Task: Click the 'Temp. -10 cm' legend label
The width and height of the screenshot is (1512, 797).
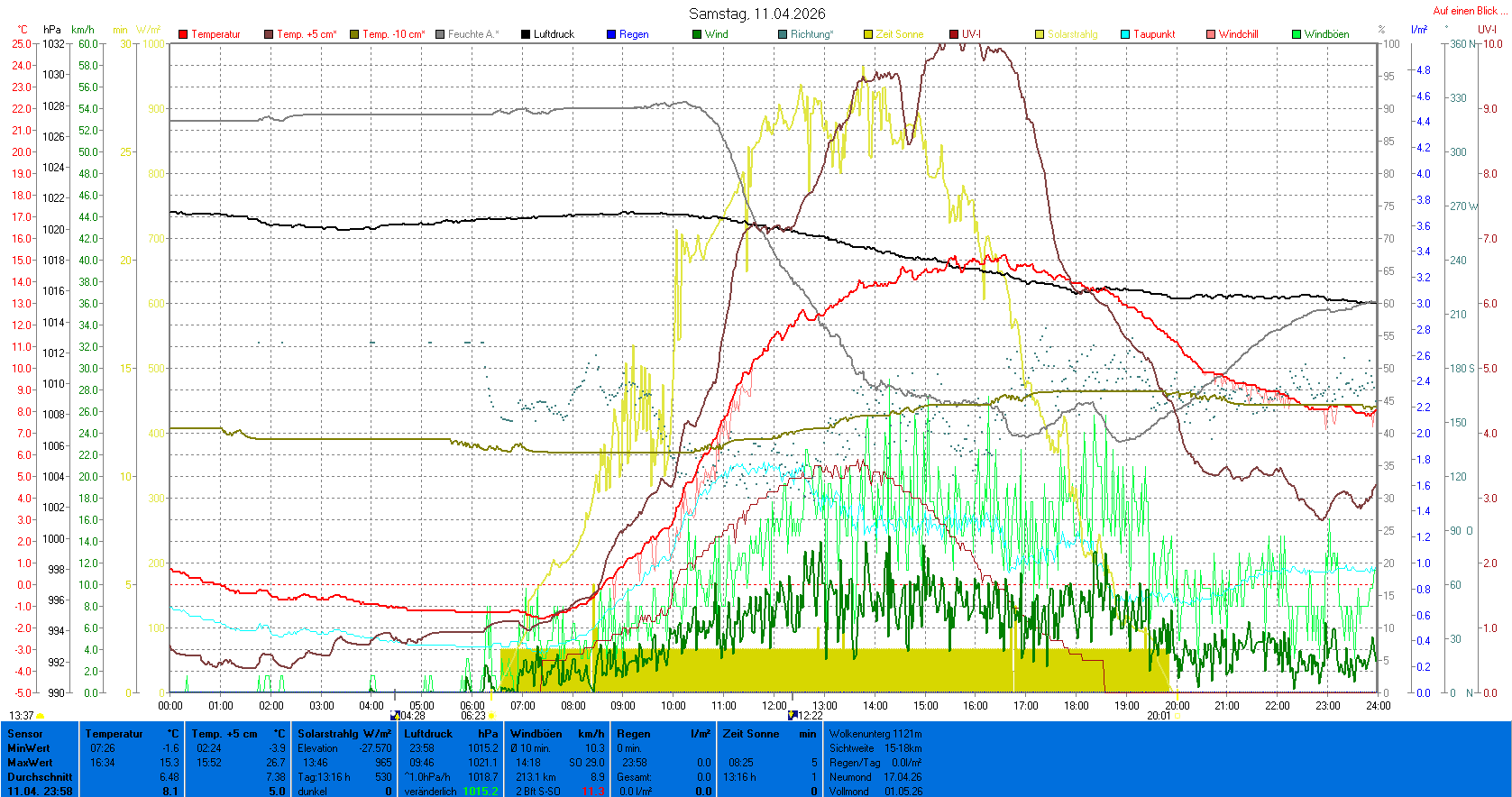Action: point(393,34)
